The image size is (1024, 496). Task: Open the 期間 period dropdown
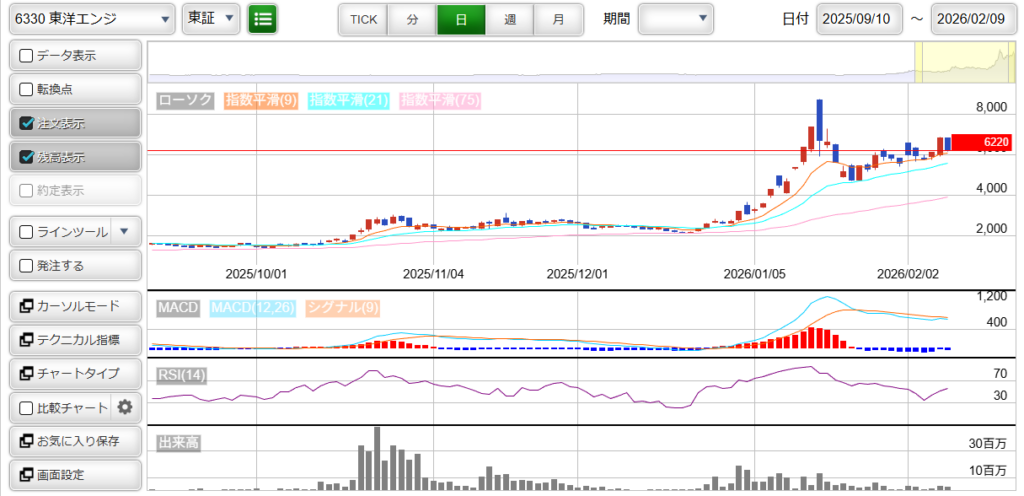tap(676, 19)
